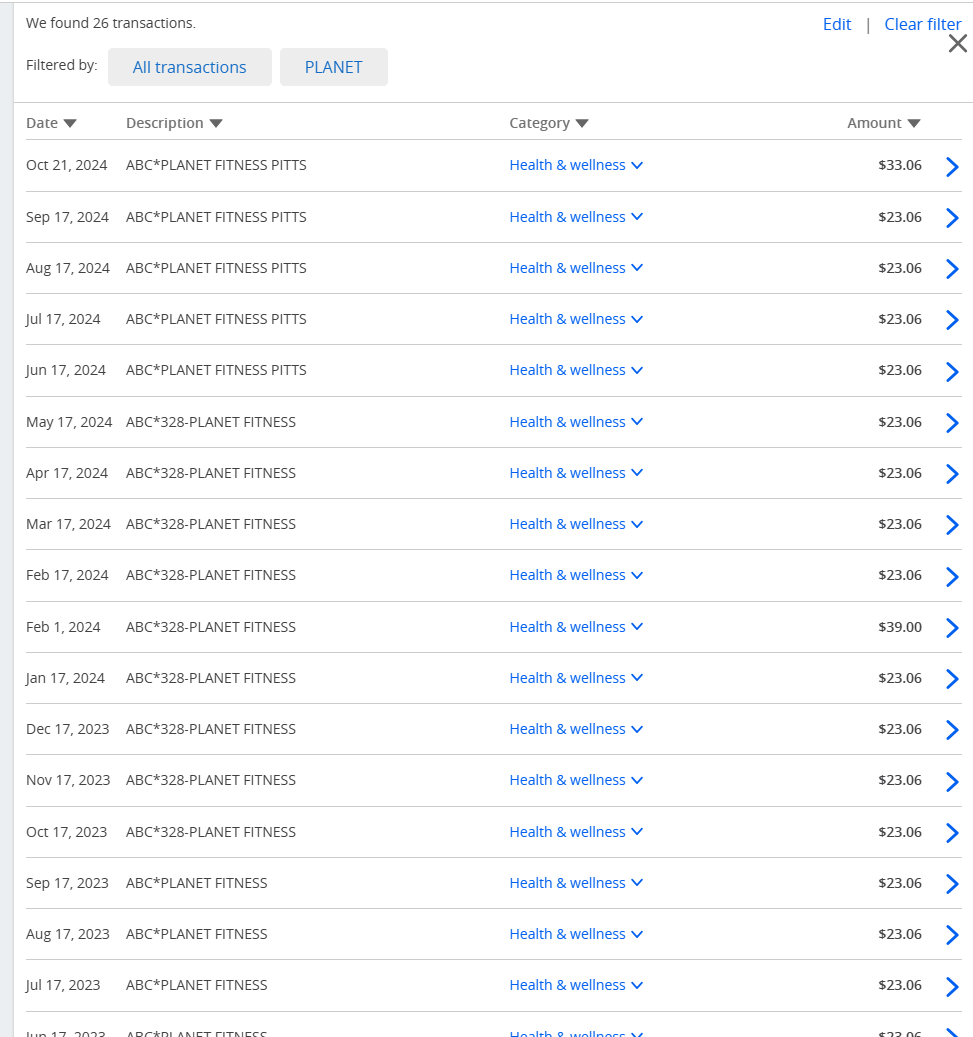973x1037 pixels.
Task: Open Health & wellness dropdown for Jan 17, 2024
Action: (x=576, y=678)
